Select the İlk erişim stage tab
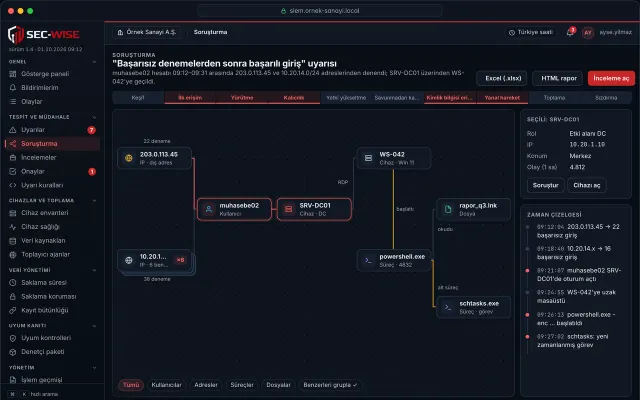640x400 pixels. tap(190, 98)
